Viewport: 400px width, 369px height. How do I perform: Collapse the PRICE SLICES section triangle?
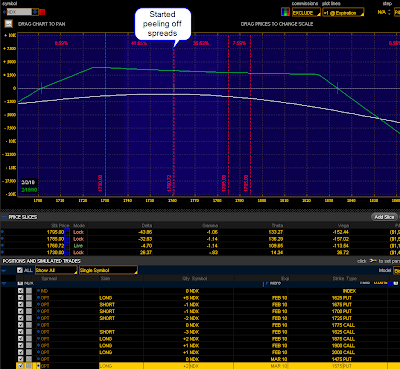tap(4, 217)
